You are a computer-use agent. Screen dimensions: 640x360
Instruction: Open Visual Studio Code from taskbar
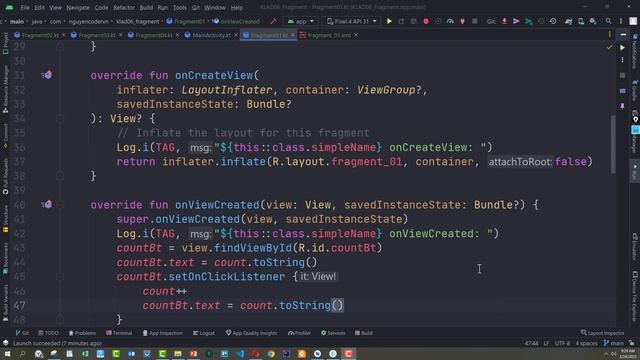(x=240, y=353)
